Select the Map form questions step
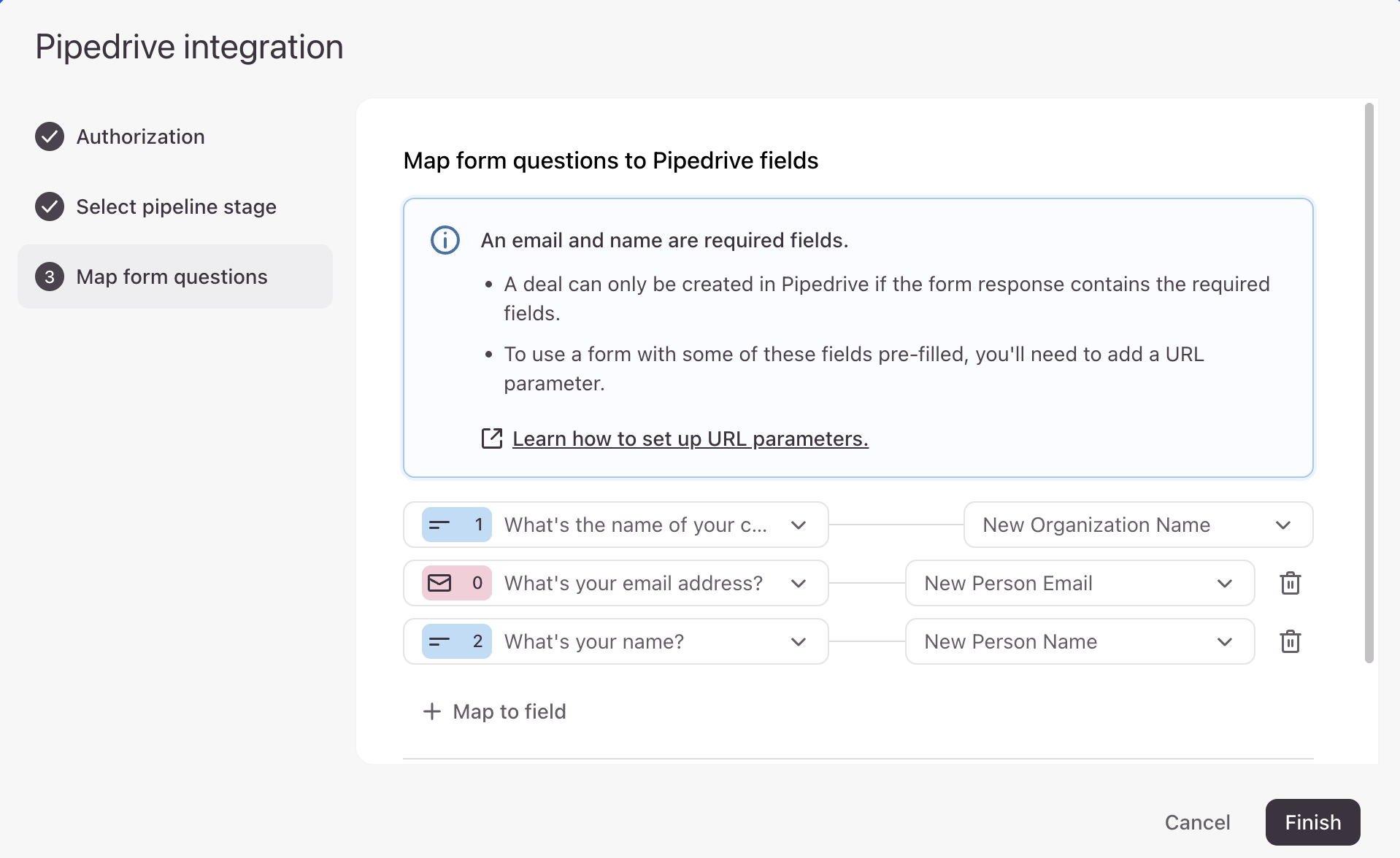Viewport: 1400px width, 858px height. click(175, 277)
